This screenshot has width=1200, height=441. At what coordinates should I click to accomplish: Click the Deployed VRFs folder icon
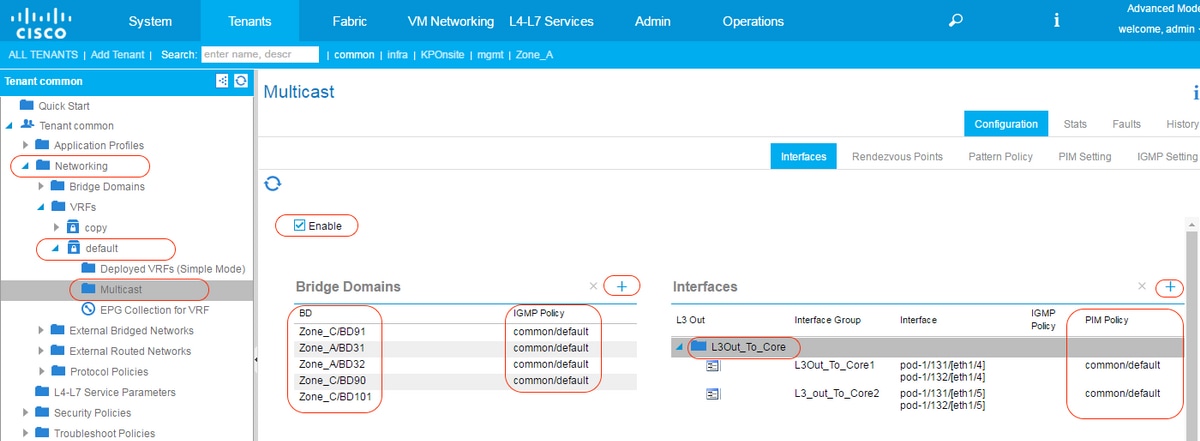(x=89, y=268)
